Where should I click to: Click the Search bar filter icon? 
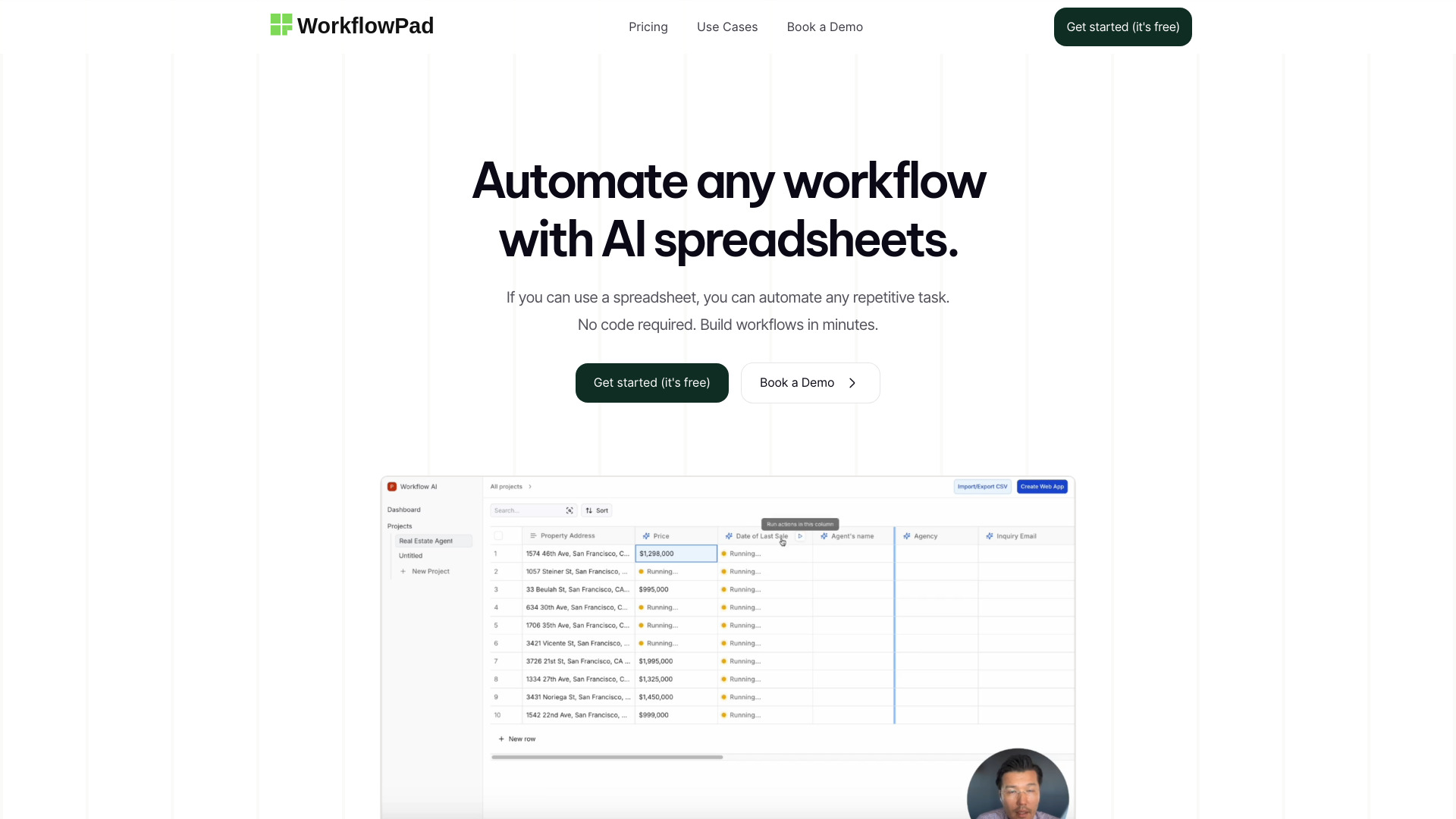point(569,511)
